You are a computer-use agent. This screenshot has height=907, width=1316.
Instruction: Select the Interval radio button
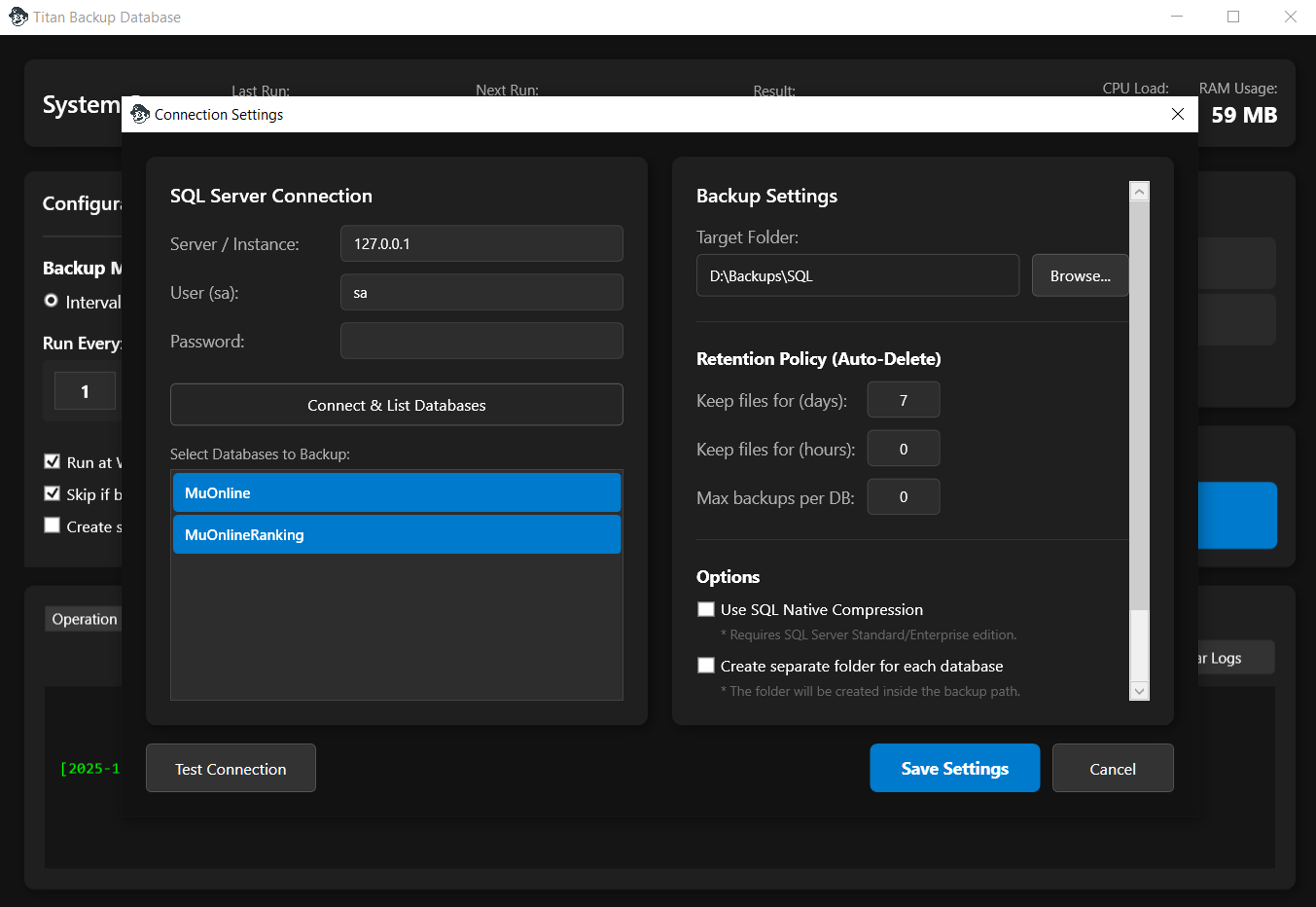coord(52,302)
